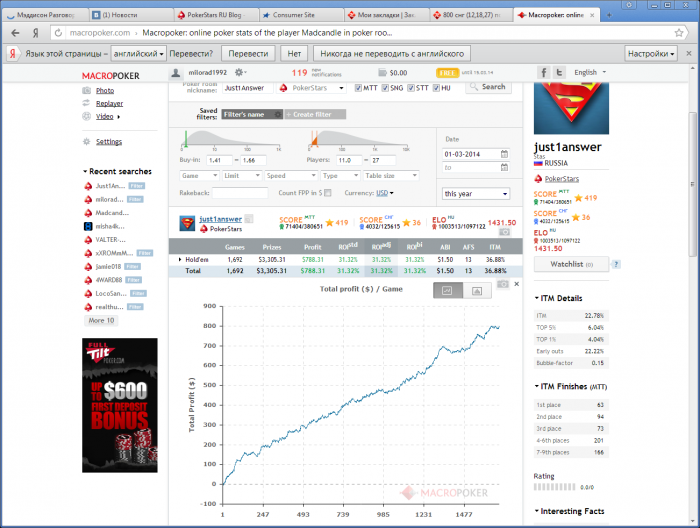Click the Photo icon in sidebar
The height and width of the screenshot is (528, 700).
click(87, 91)
